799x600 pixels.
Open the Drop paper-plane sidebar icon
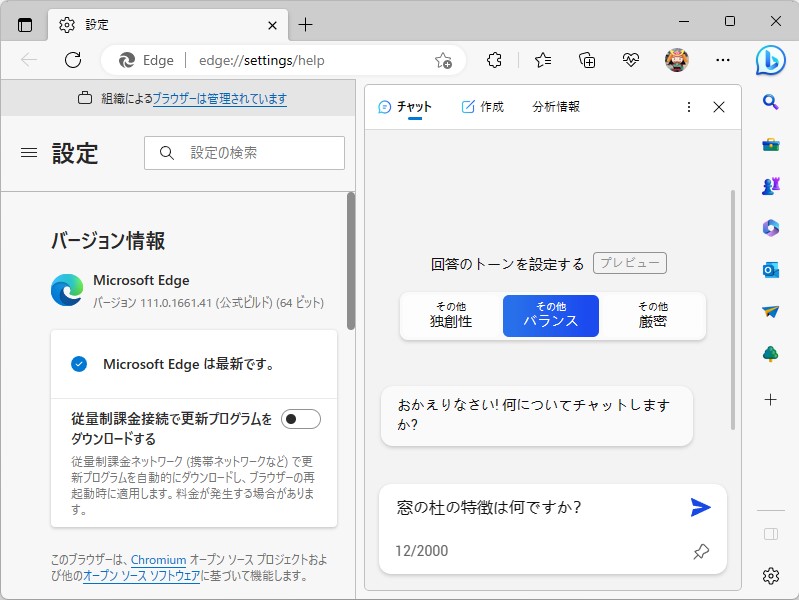click(770, 311)
